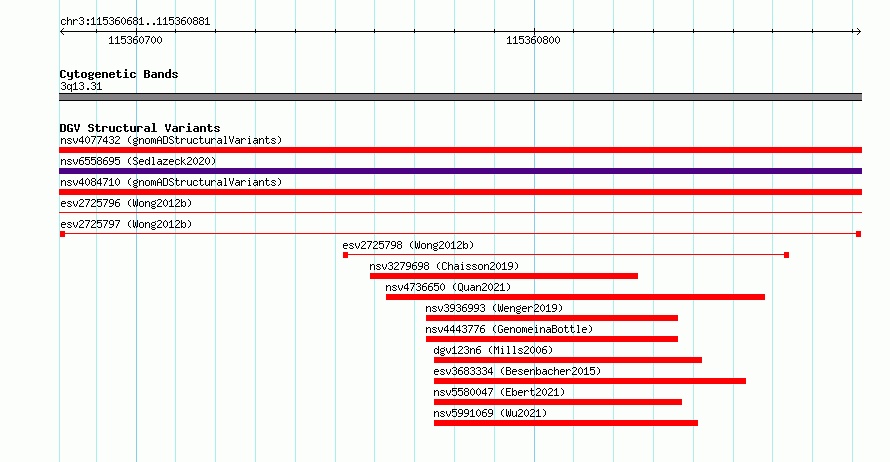The image size is (890, 462).
Task: Click the nsv6558695 Sedlazeck2020 label
Action: point(138,161)
